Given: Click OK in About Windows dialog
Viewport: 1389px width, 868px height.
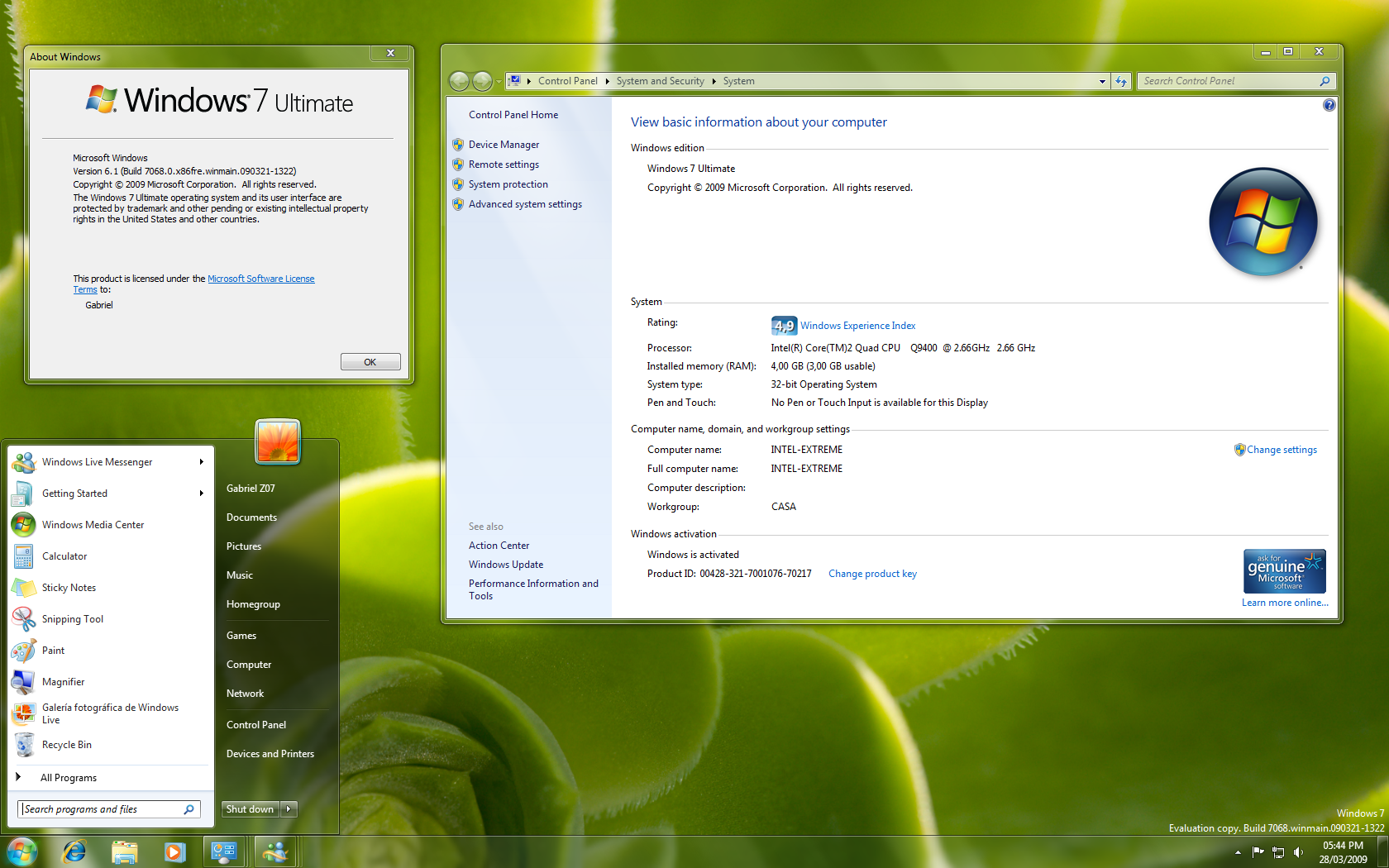Looking at the screenshot, I should 370,362.
